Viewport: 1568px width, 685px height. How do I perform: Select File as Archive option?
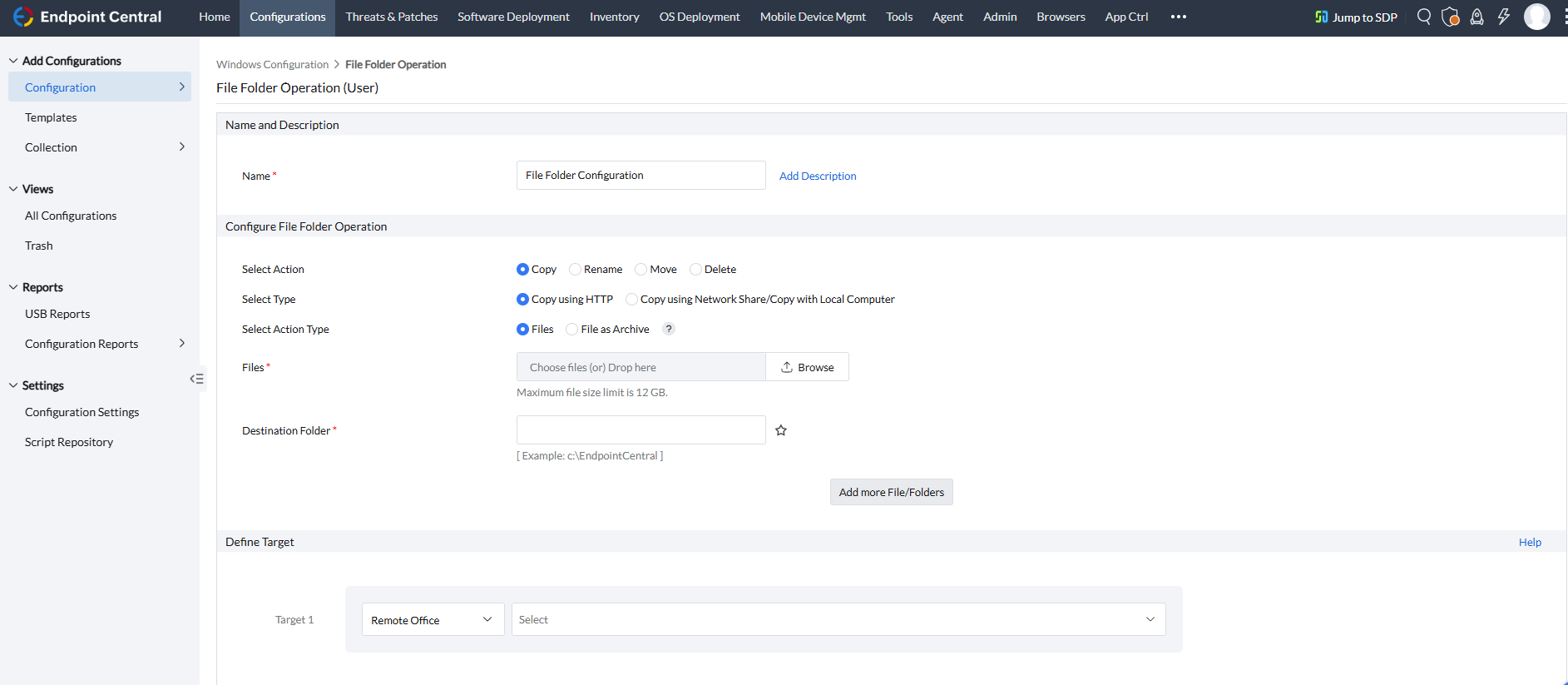coord(572,329)
